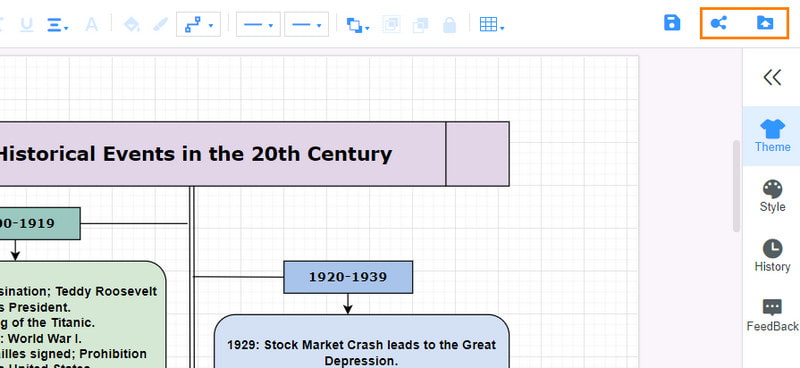Click the fill color bucket icon
This screenshot has width=800, height=368.
coord(132,24)
